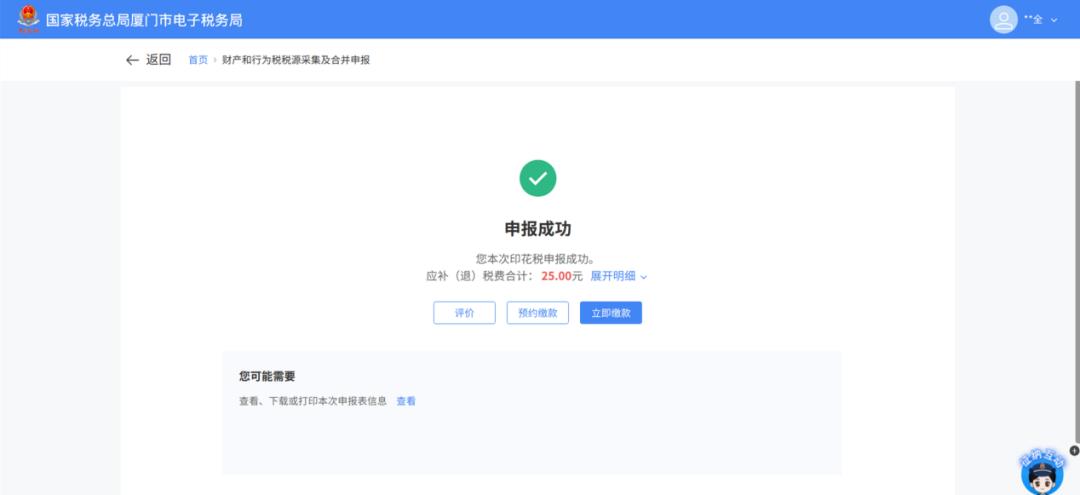Click the 25.00 tax amount

click(557, 276)
